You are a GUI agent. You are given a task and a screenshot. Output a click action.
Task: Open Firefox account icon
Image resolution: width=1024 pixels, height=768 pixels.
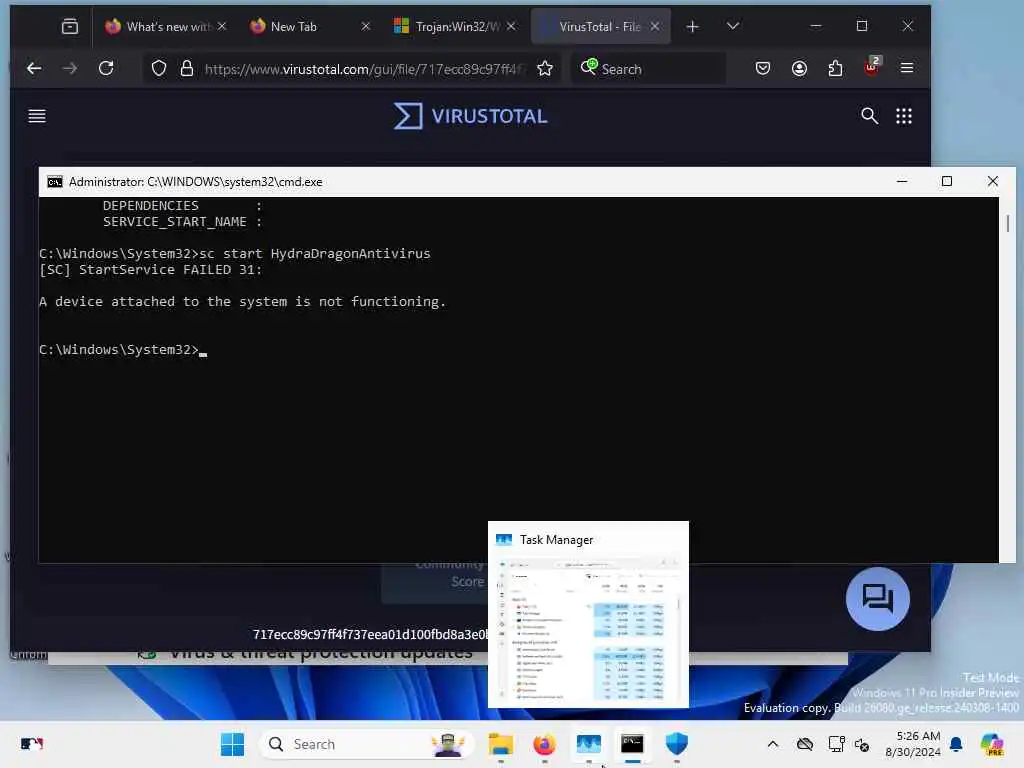pyautogui.click(x=799, y=68)
